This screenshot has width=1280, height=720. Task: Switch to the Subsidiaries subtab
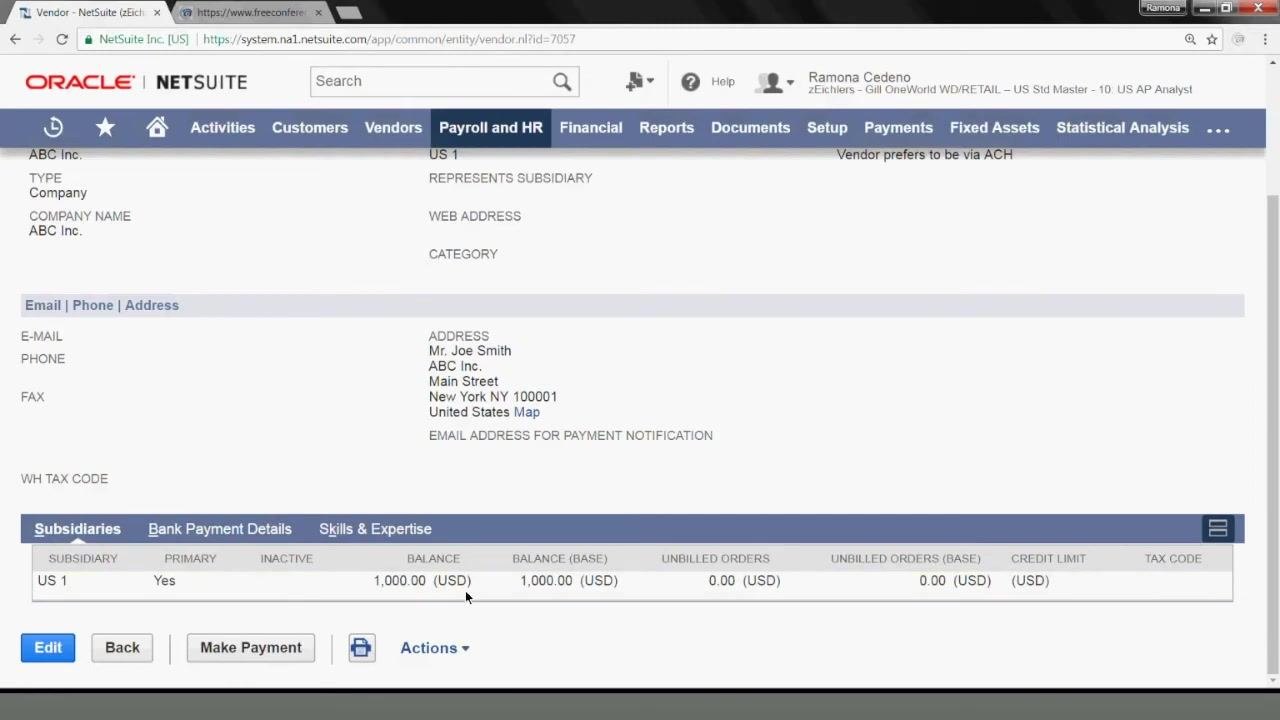[78, 529]
